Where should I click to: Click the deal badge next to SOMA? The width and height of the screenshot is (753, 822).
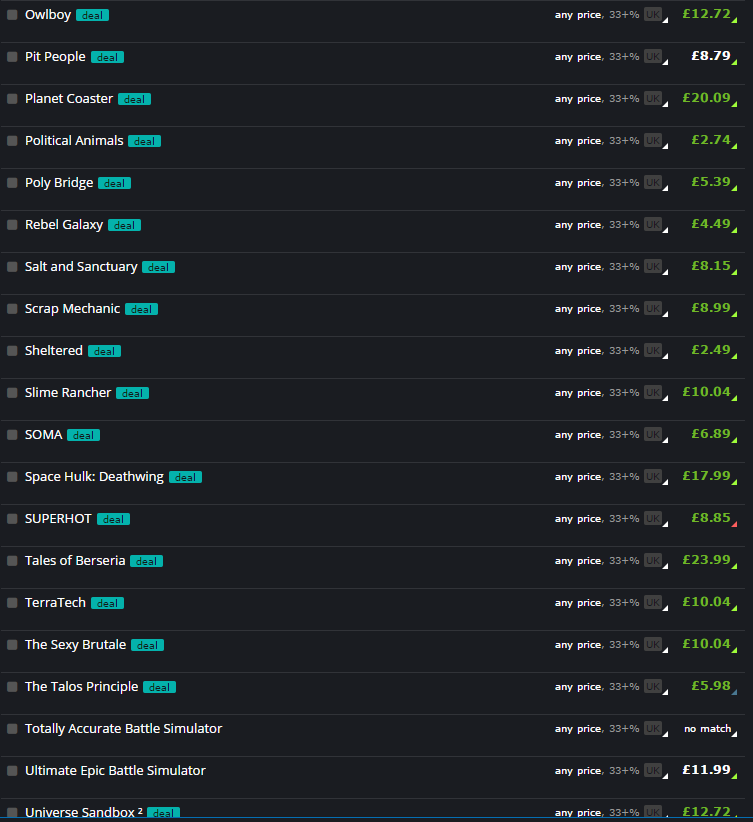(x=83, y=436)
